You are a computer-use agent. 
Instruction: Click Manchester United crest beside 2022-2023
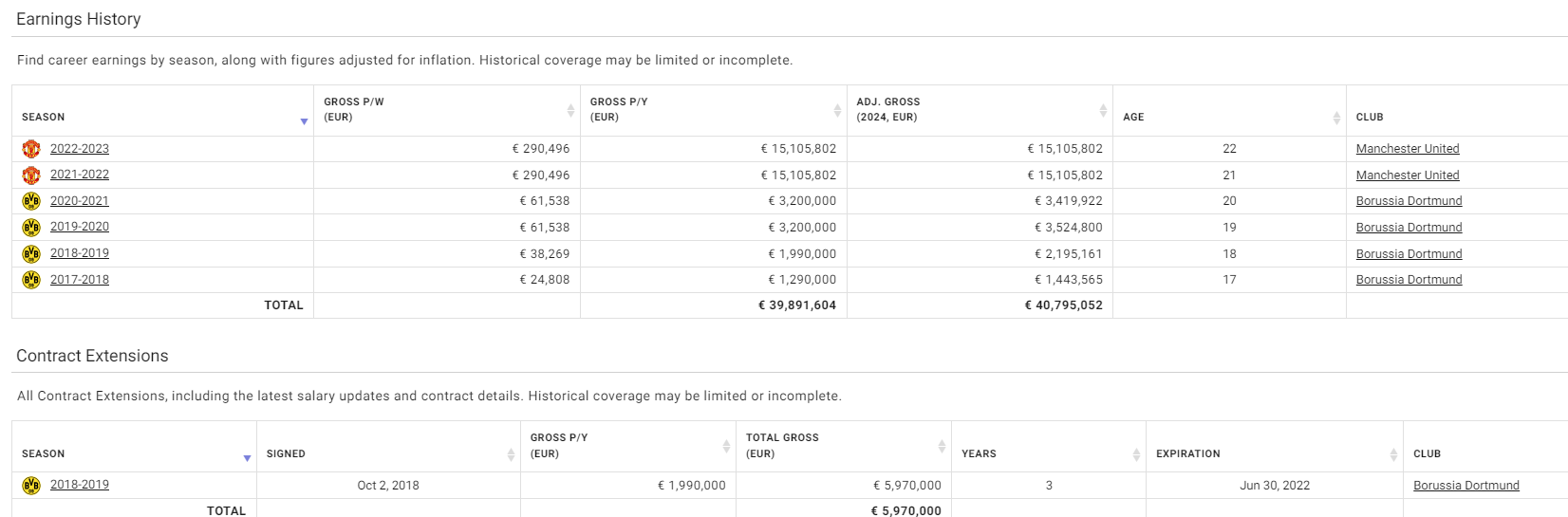(31, 149)
